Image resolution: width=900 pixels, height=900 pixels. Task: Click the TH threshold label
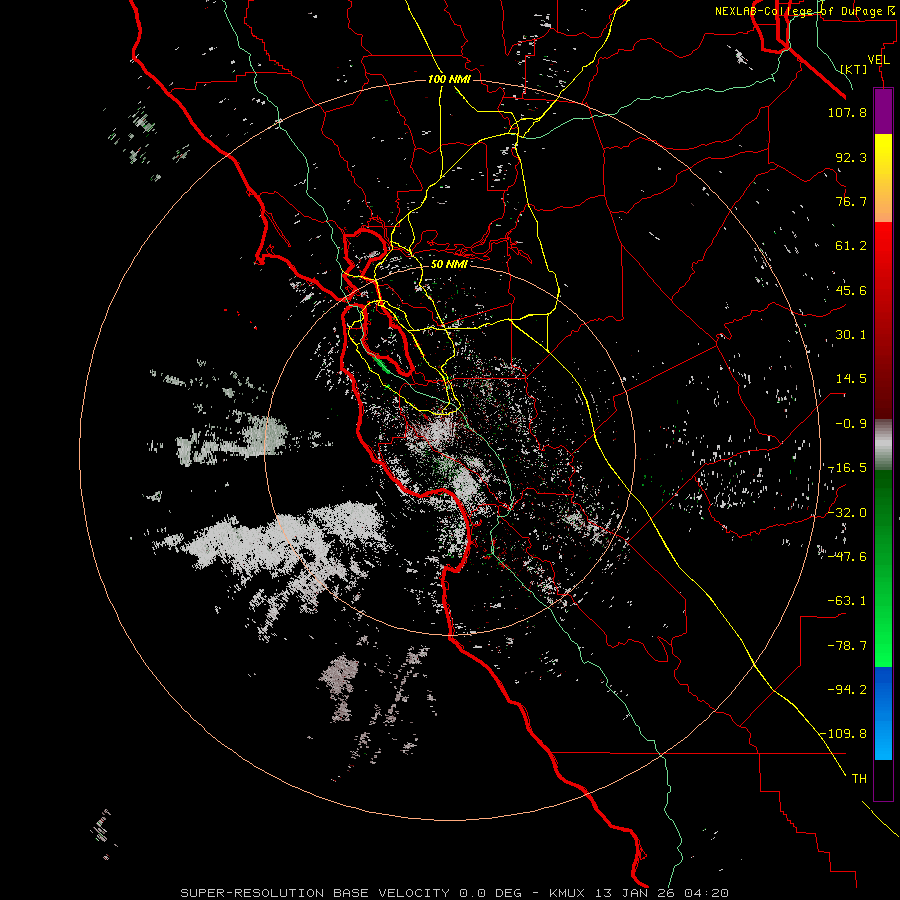tap(859, 779)
